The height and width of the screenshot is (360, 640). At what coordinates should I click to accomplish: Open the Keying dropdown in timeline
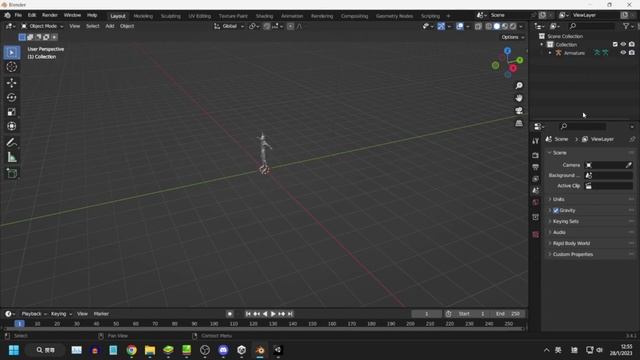pos(61,314)
